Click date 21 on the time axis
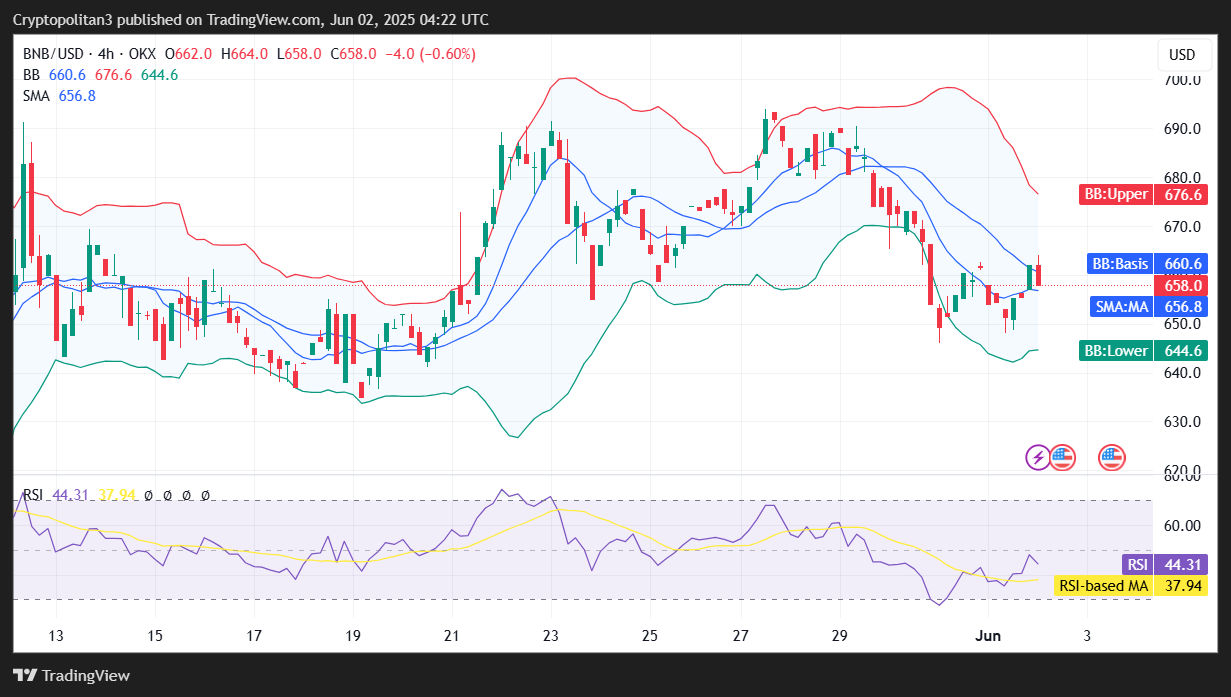Screen dimensions: 1231x697 (x=452, y=636)
